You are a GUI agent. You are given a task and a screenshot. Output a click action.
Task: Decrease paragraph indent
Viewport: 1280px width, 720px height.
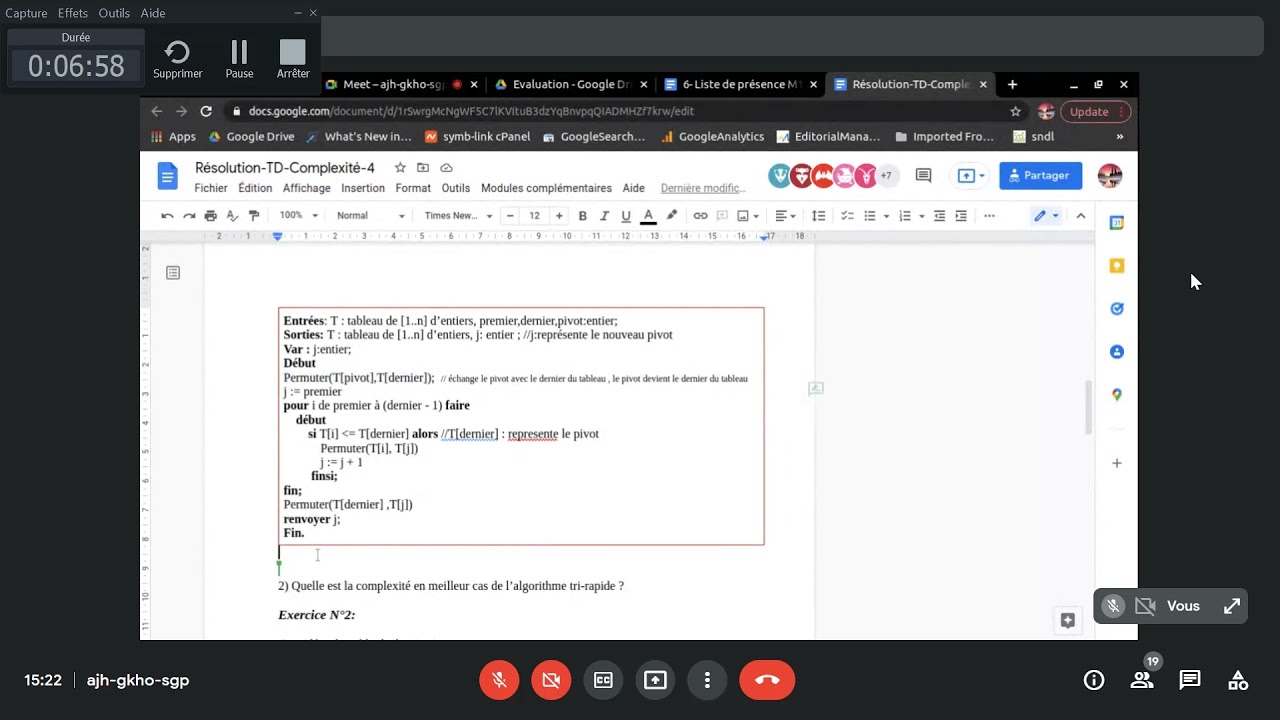click(x=939, y=216)
